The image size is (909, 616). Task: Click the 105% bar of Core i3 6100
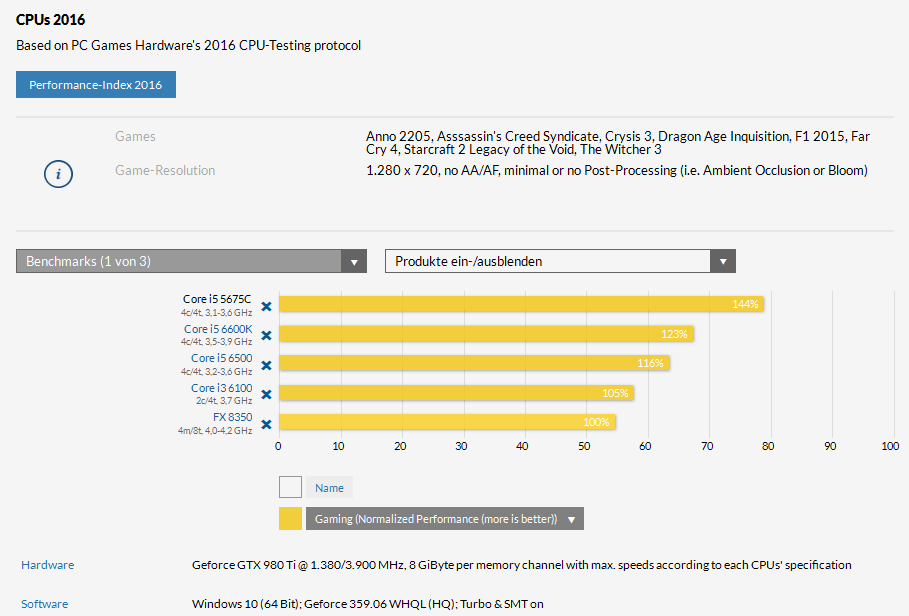tap(456, 393)
